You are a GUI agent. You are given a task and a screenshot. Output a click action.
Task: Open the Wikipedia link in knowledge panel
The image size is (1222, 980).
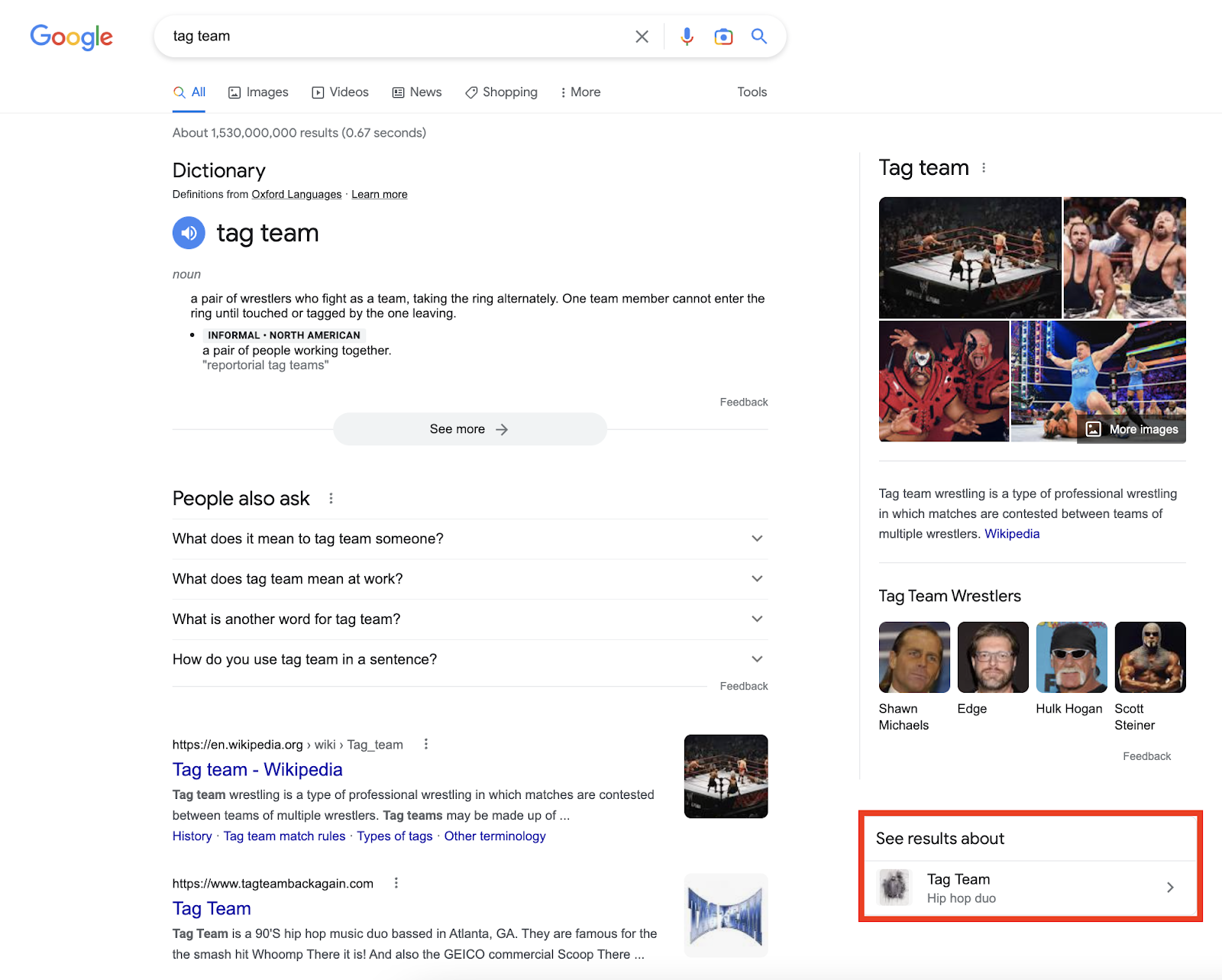[1012, 534]
